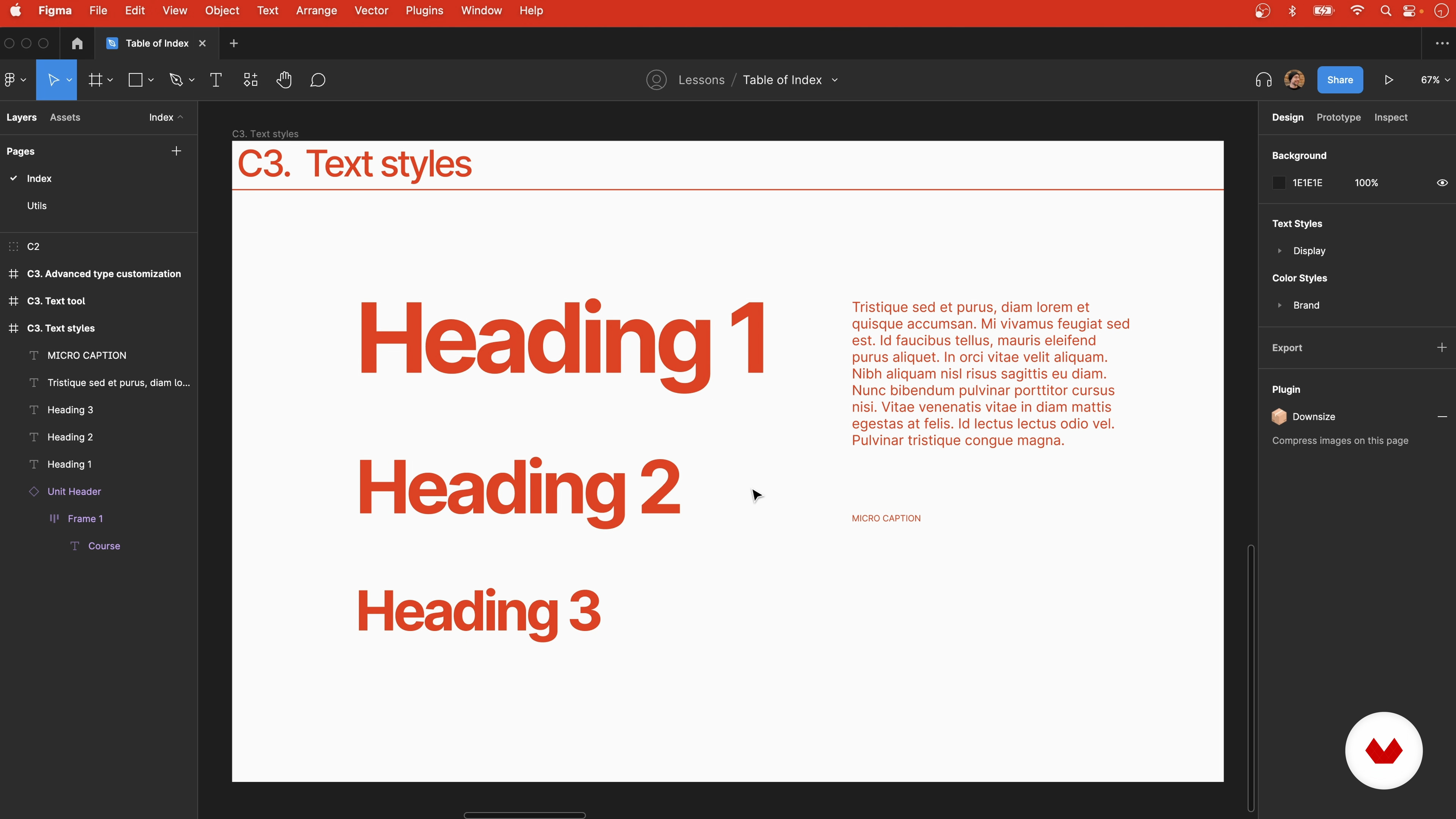
Task: Switch to the Assets tab
Action: 65,117
